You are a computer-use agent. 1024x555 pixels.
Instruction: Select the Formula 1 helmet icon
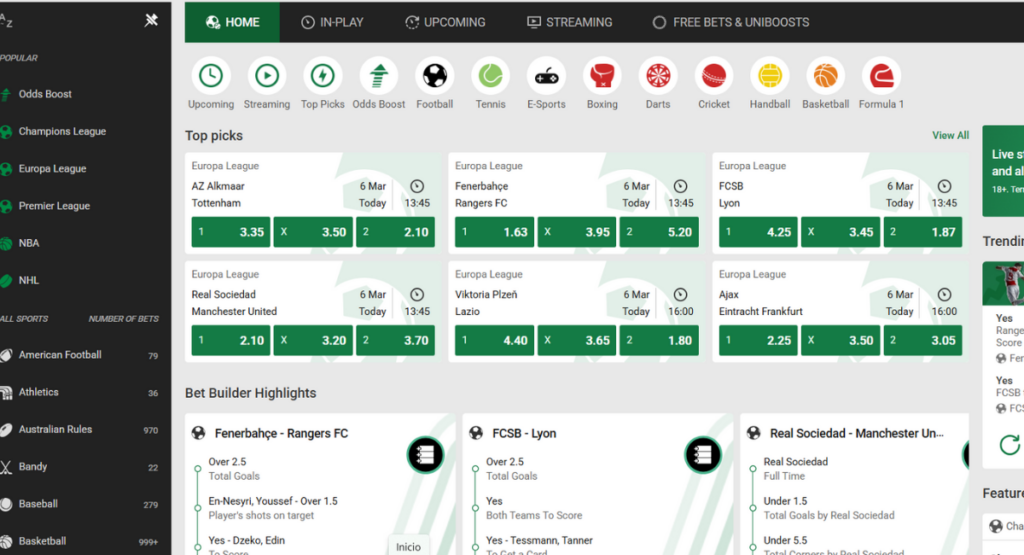pyautogui.click(x=882, y=76)
